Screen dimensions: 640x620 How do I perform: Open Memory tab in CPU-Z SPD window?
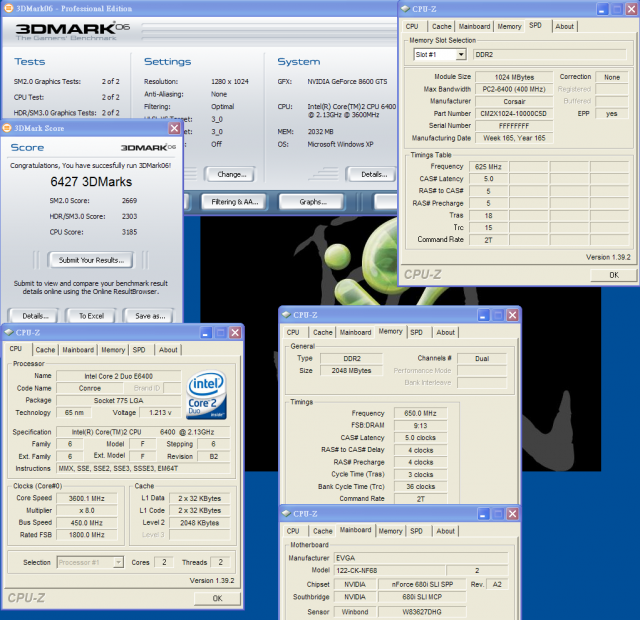point(509,27)
